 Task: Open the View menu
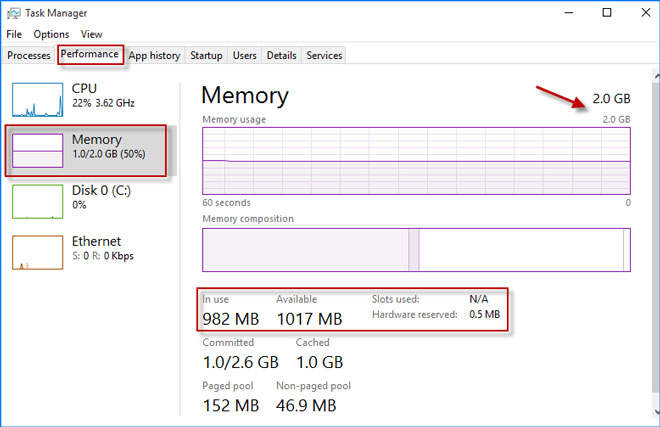click(x=91, y=34)
